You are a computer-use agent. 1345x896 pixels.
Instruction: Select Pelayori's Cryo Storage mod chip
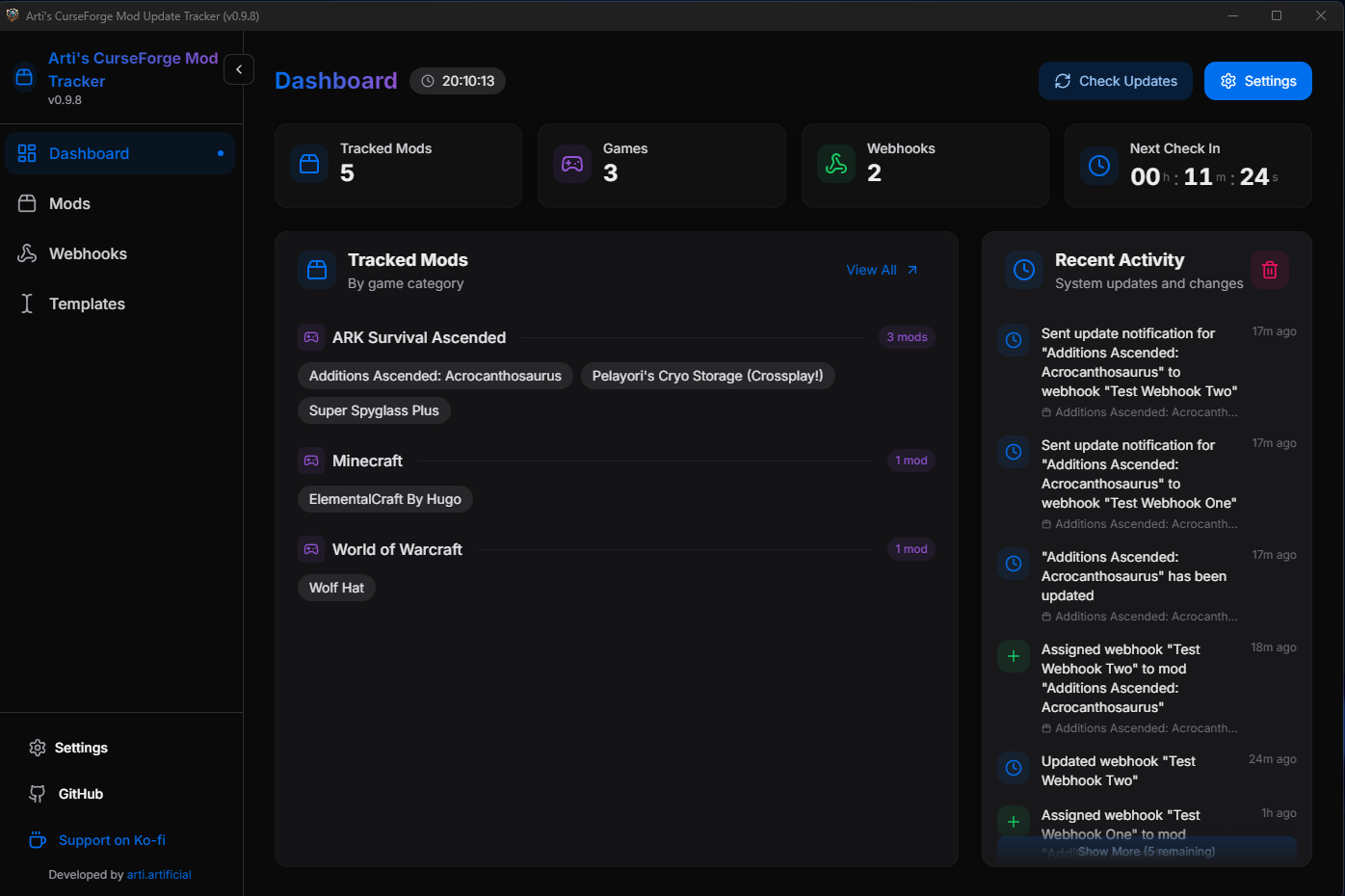point(708,376)
